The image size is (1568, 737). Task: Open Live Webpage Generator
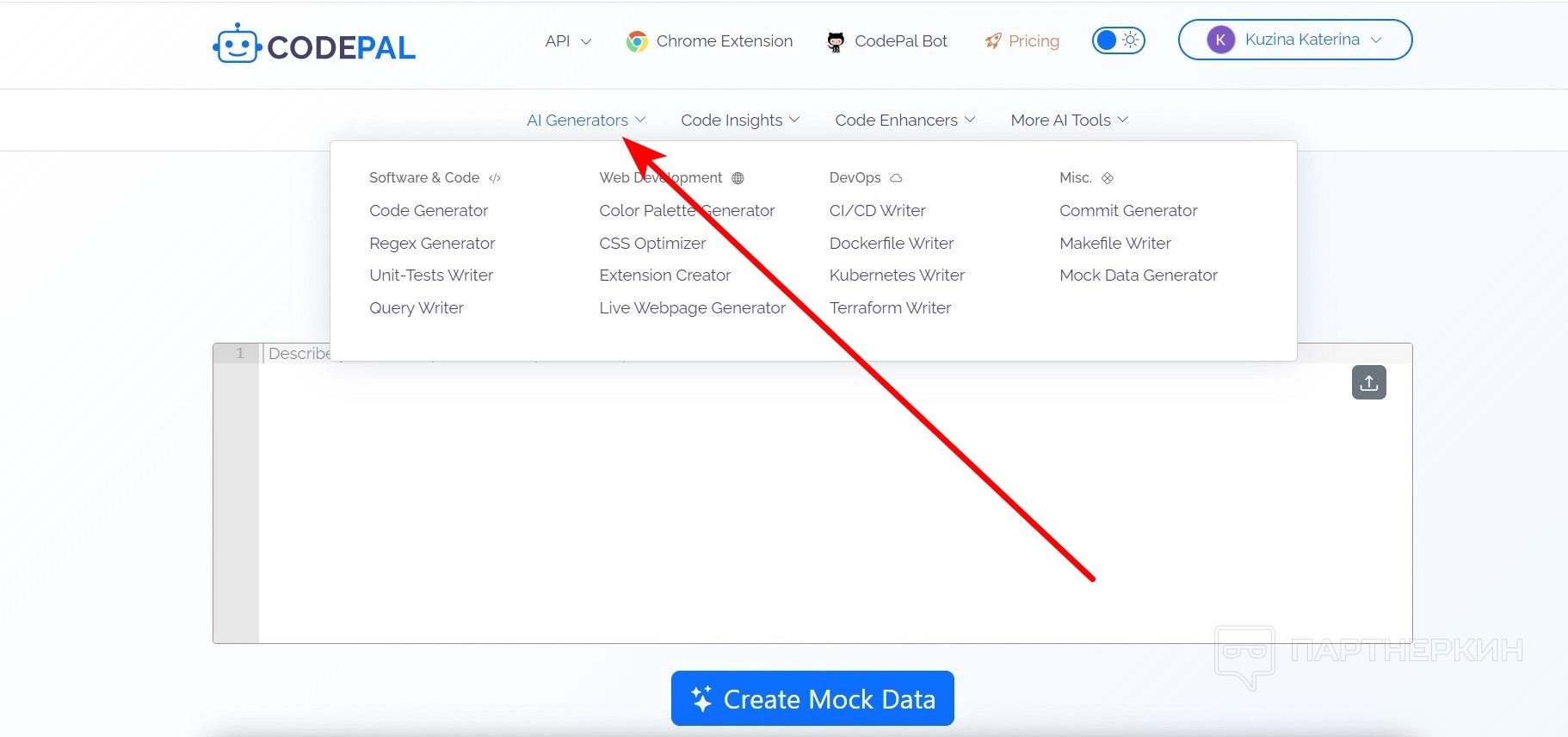pyautogui.click(x=693, y=308)
